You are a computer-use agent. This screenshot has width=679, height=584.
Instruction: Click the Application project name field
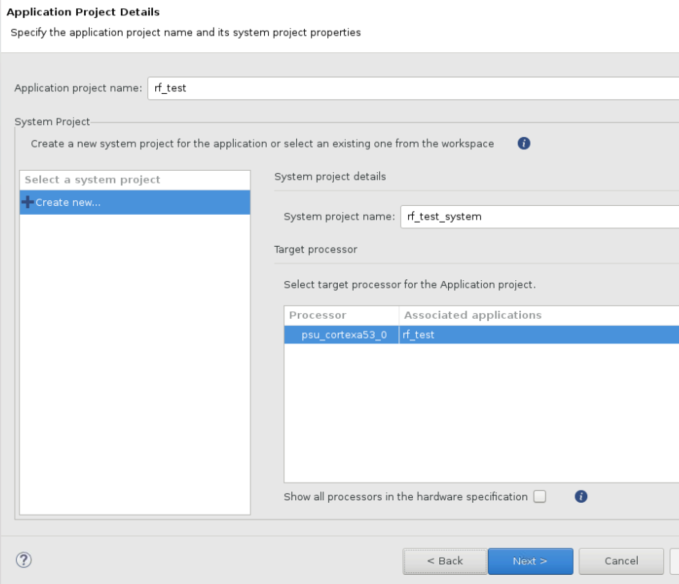[x=412, y=88]
